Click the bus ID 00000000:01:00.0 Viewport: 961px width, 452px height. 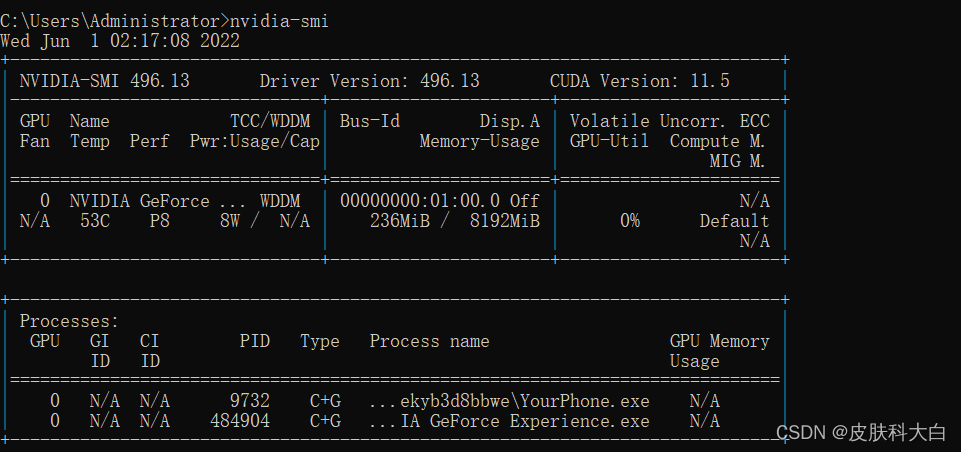click(419, 201)
